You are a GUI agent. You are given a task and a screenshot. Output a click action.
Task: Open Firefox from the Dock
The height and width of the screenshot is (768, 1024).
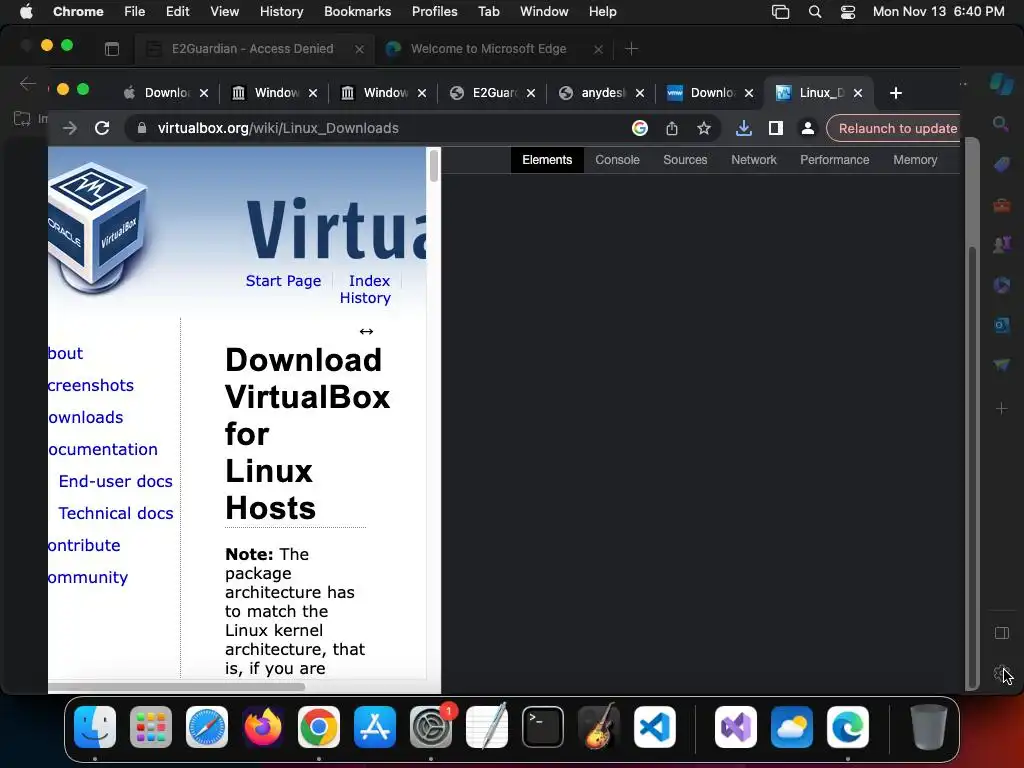pos(263,727)
